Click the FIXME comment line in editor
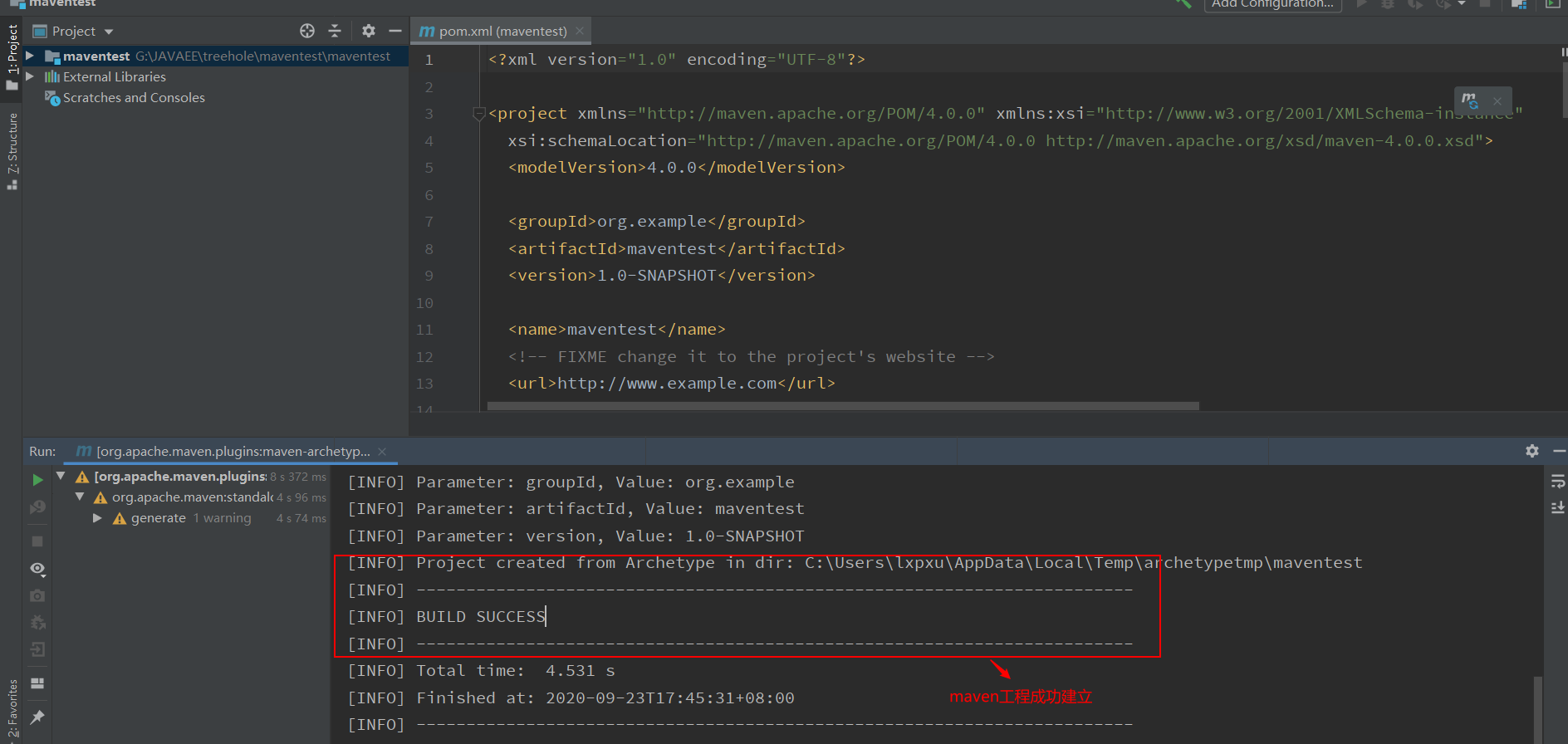 pos(752,356)
